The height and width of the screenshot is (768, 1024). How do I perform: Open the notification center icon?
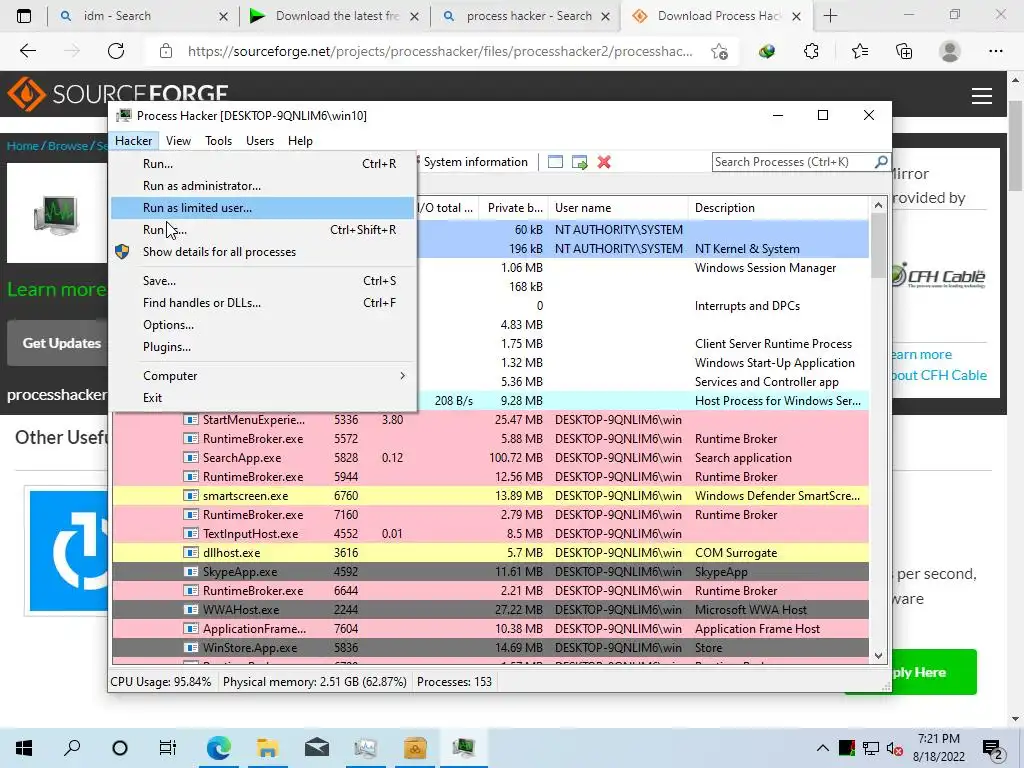point(993,749)
